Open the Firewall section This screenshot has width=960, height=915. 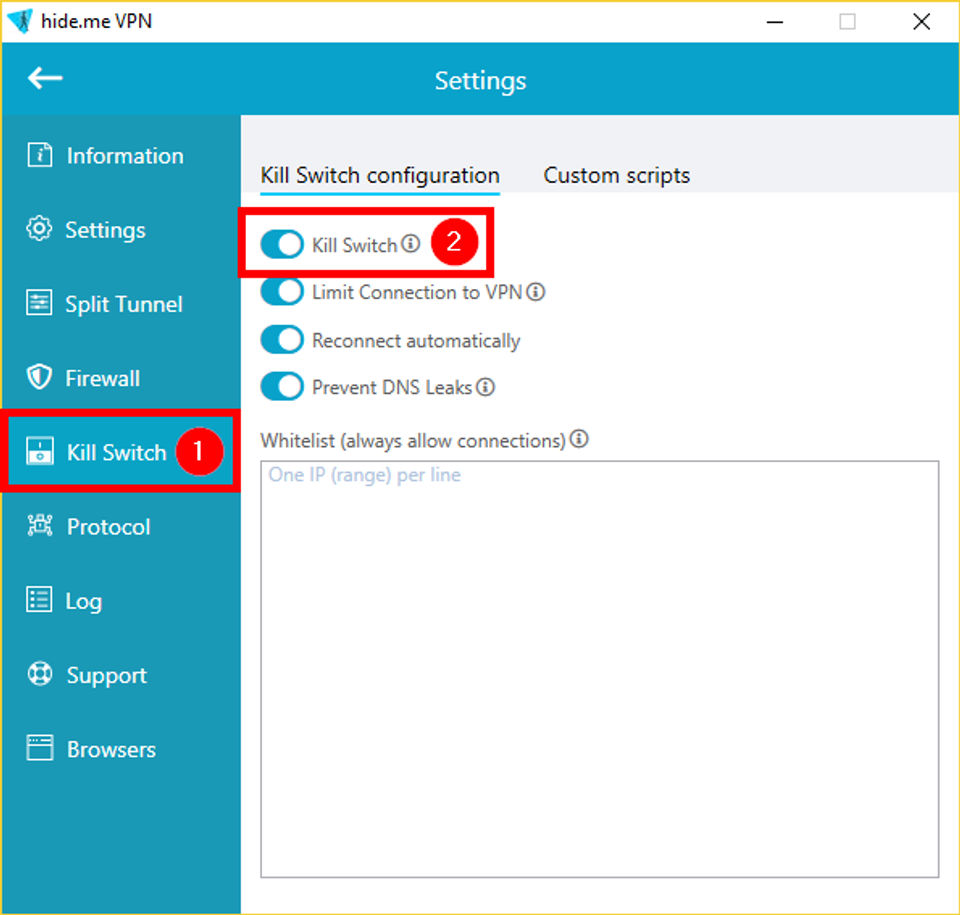click(x=121, y=378)
